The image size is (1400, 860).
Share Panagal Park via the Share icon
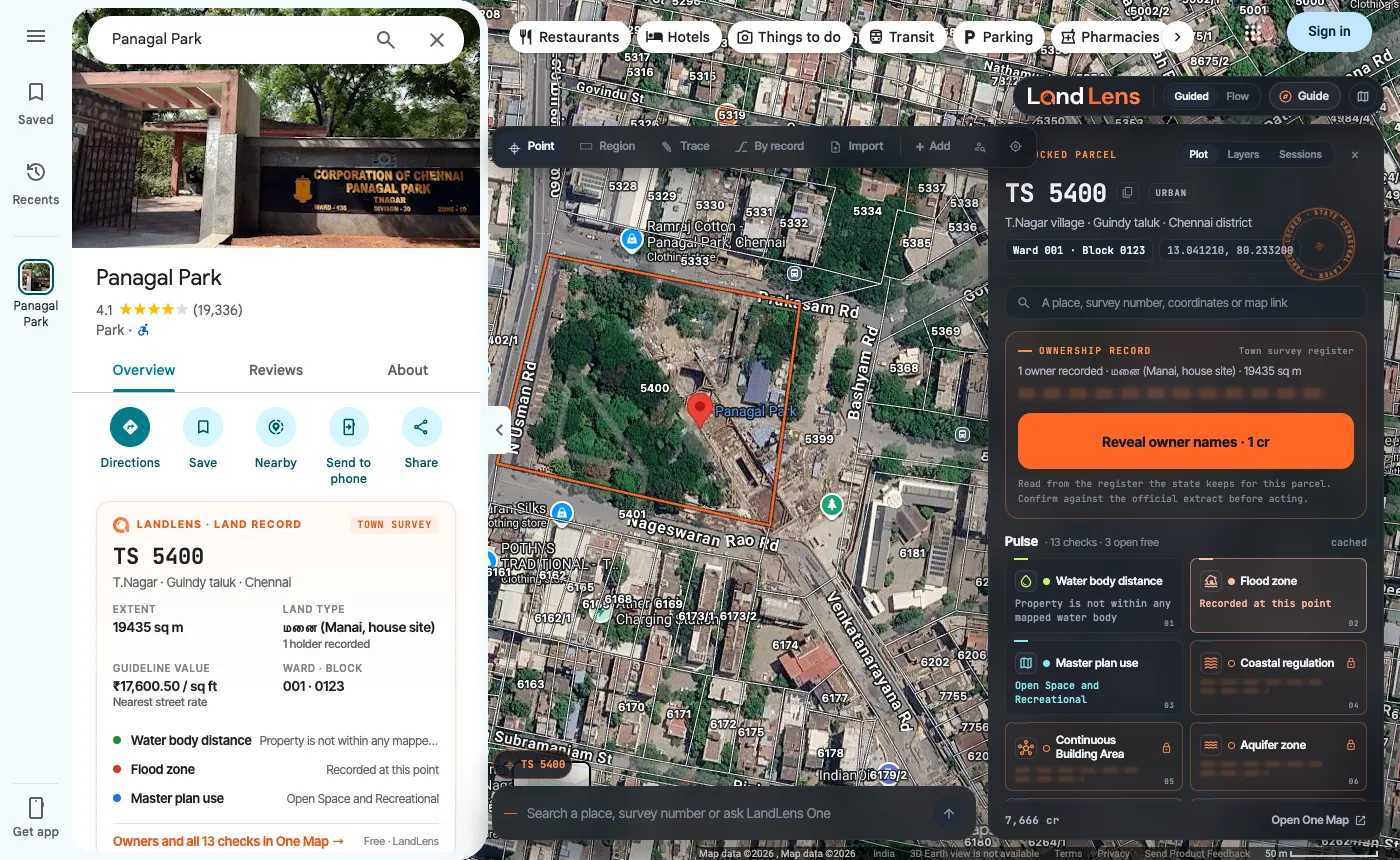[x=421, y=427]
